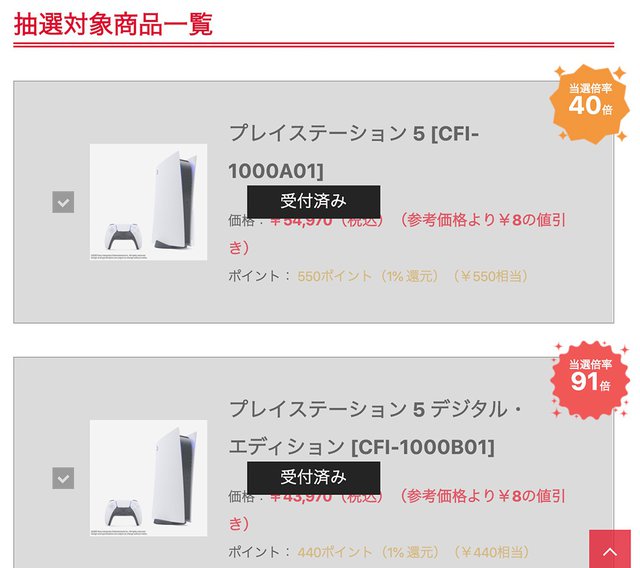
Task: Click the 受付済み label on the CFI-1000A01 item
Action: [x=313, y=200]
